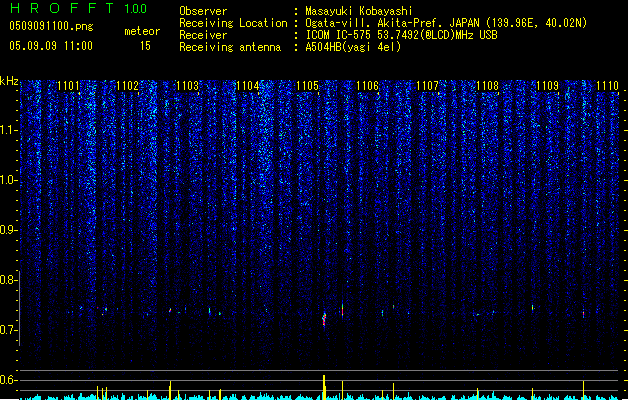Click the date stamp 05.09.09 11:00

pos(51,45)
